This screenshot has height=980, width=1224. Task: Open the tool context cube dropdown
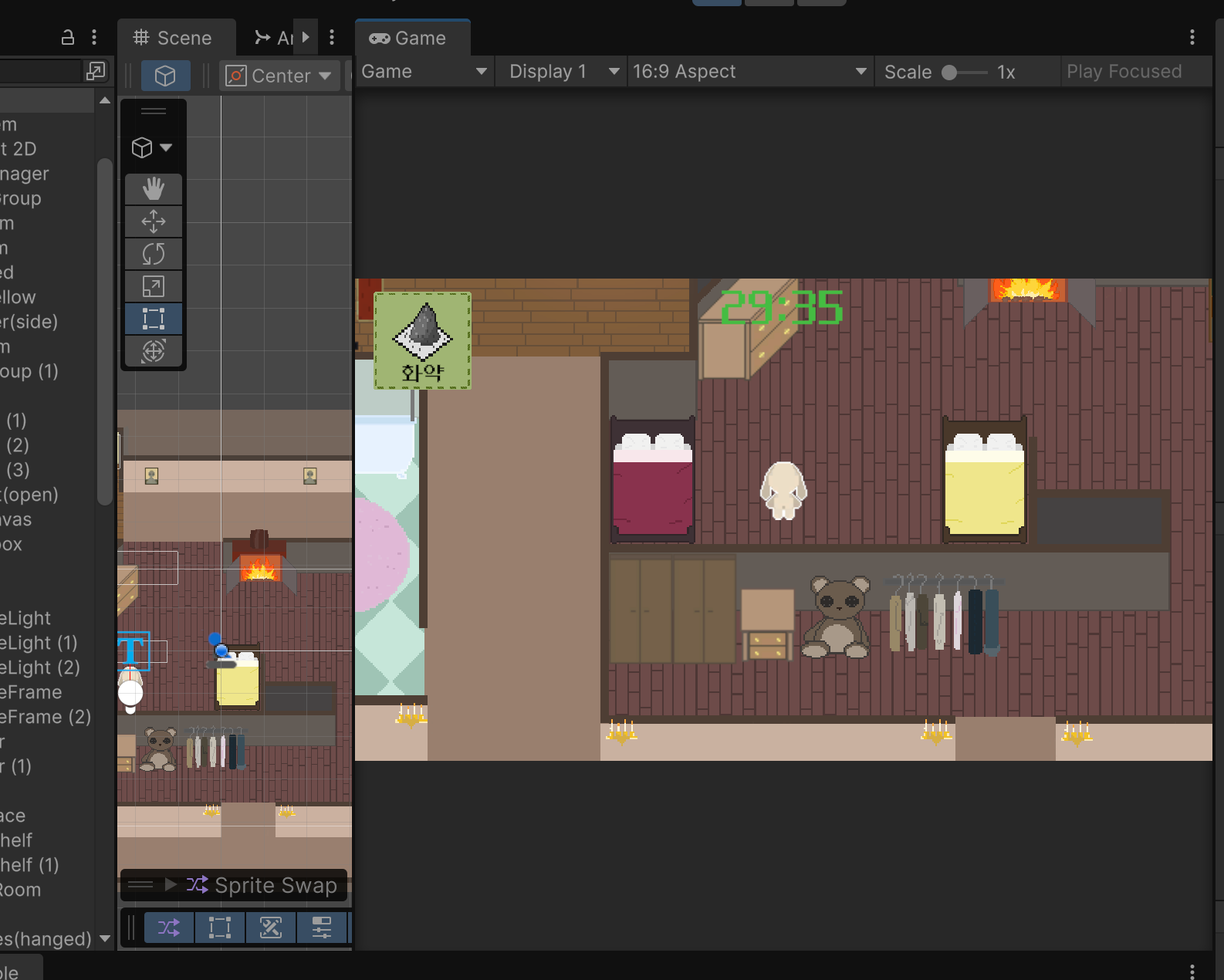click(x=152, y=147)
